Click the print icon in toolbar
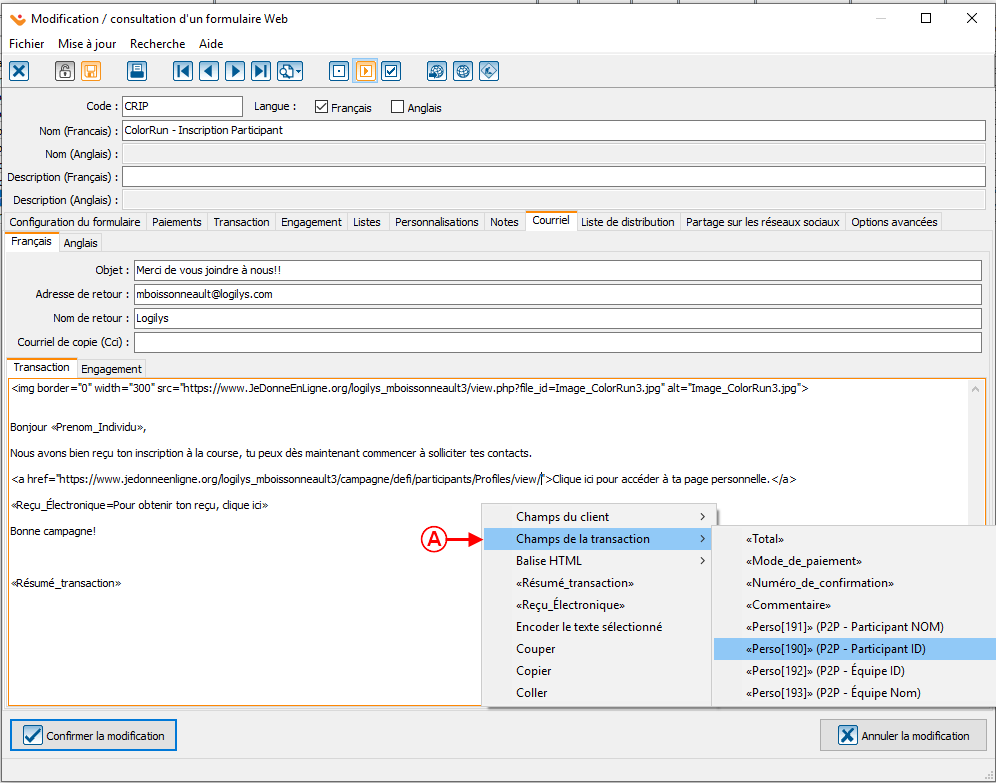996x783 pixels. [138, 71]
